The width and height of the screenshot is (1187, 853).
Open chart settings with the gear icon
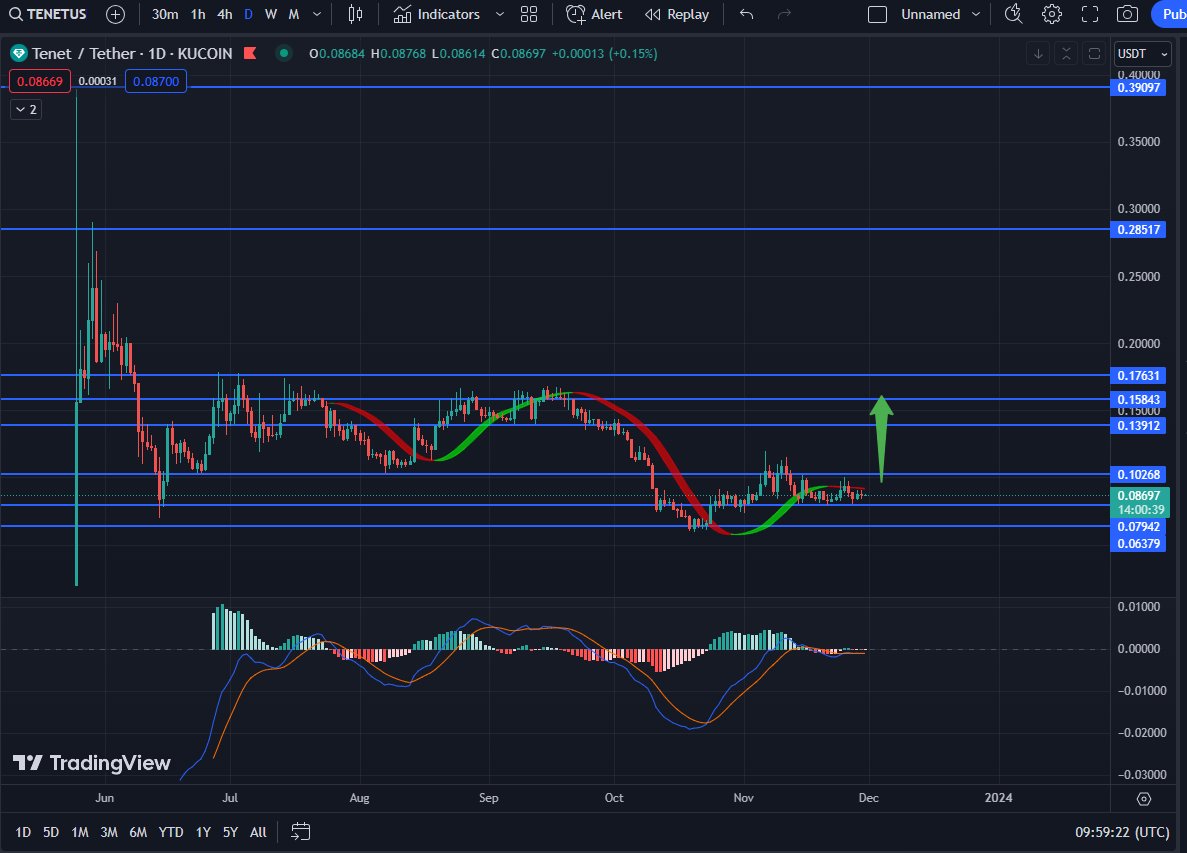click(x=1052, y=14)
